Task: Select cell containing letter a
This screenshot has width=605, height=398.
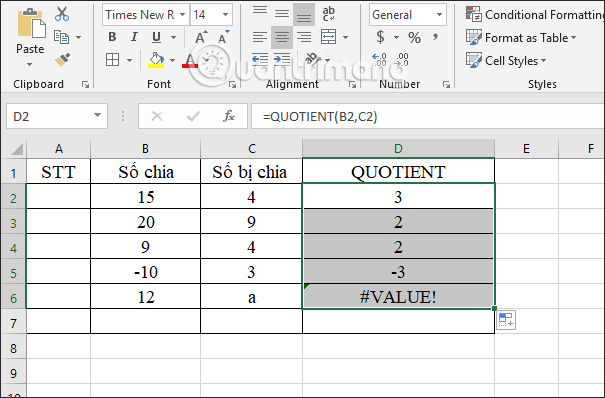Action: [x=251, y=297]
